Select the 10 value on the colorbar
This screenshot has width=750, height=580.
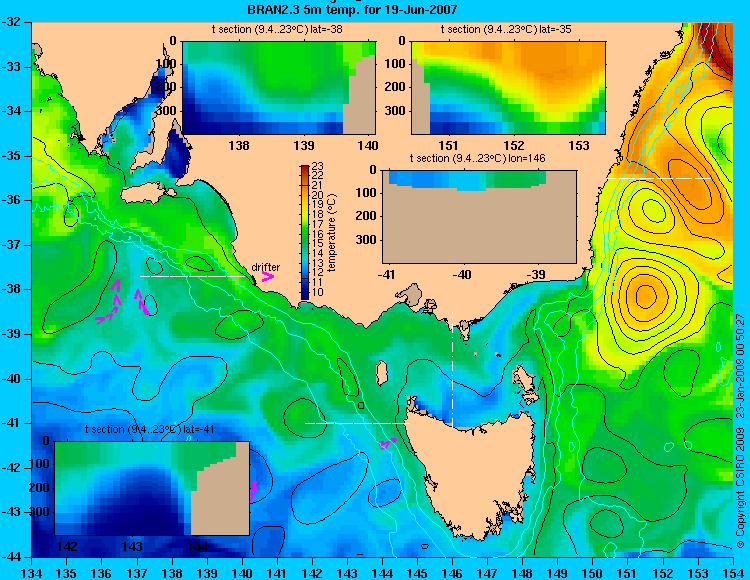(x=318, y=293)
